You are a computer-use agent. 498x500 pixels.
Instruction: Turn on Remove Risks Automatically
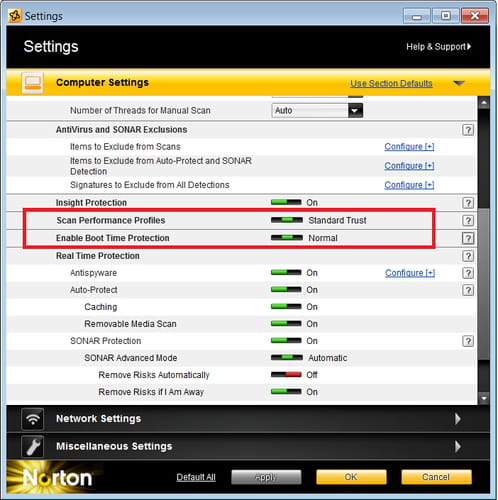click(x=286, y=375)
